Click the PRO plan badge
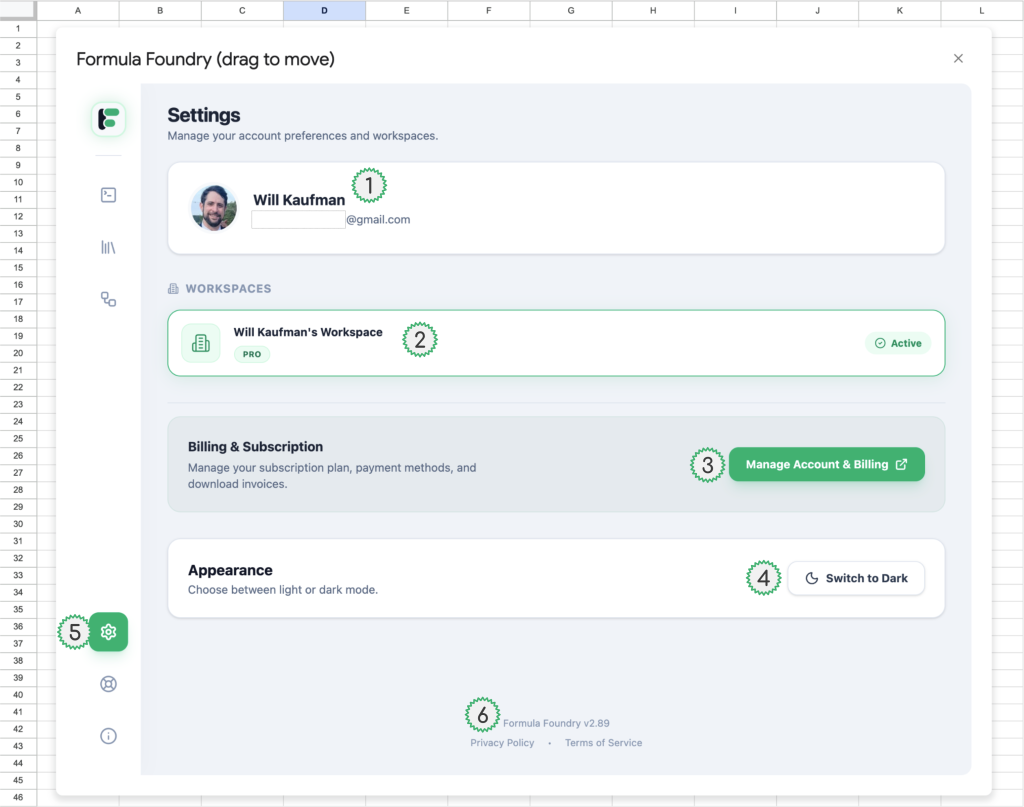The height and width of the screenshot is (807, 1024). pos(252,354)
